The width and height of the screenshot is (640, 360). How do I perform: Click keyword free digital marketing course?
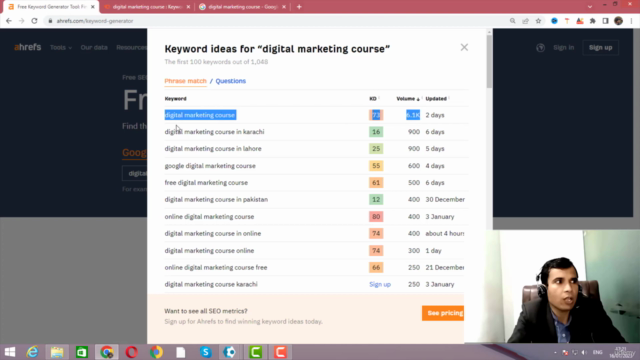point(206,182)
